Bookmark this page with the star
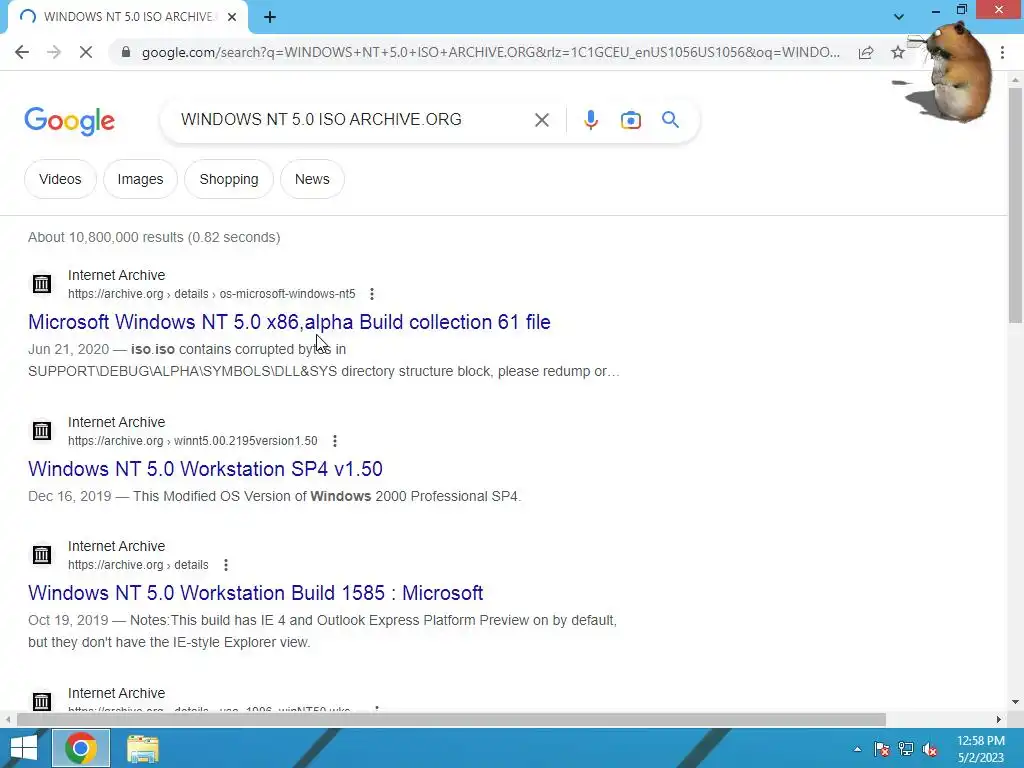The height and width of the screenshot is (768, 1024). tap(898, 52)
